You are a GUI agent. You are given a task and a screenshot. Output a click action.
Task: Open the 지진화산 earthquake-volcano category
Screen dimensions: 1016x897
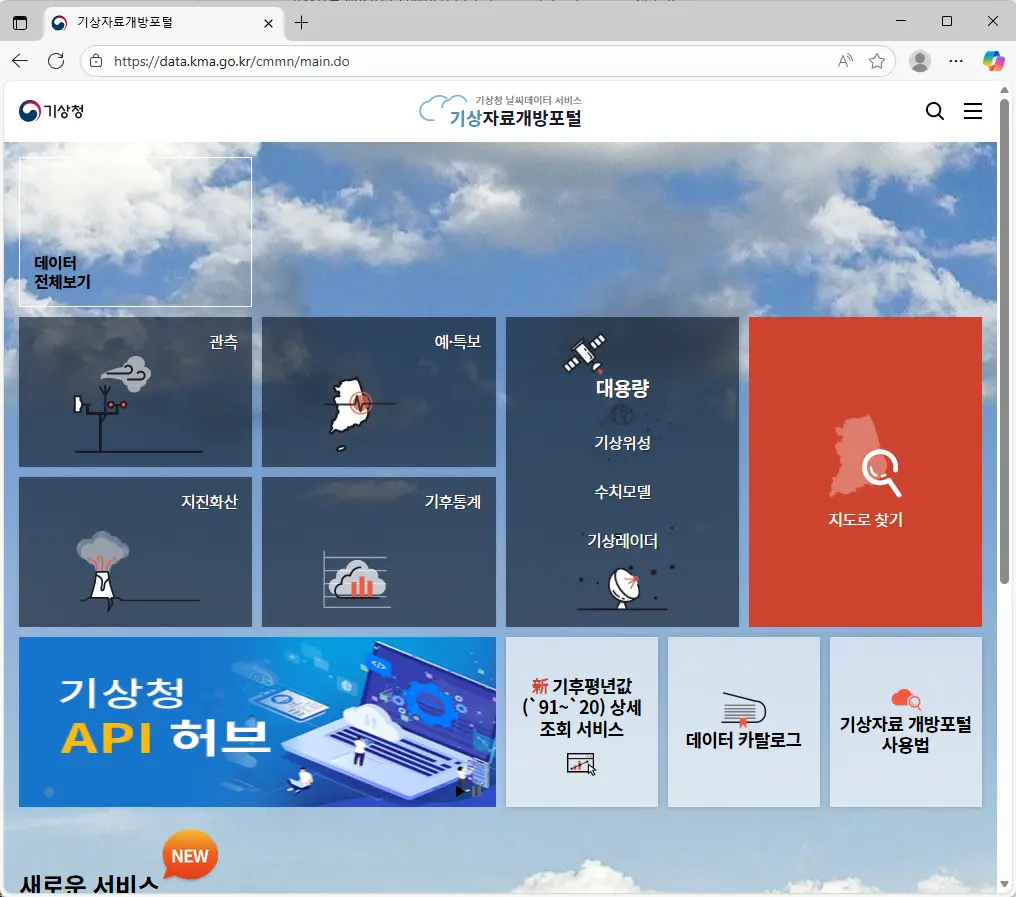[x=135, y=552]
